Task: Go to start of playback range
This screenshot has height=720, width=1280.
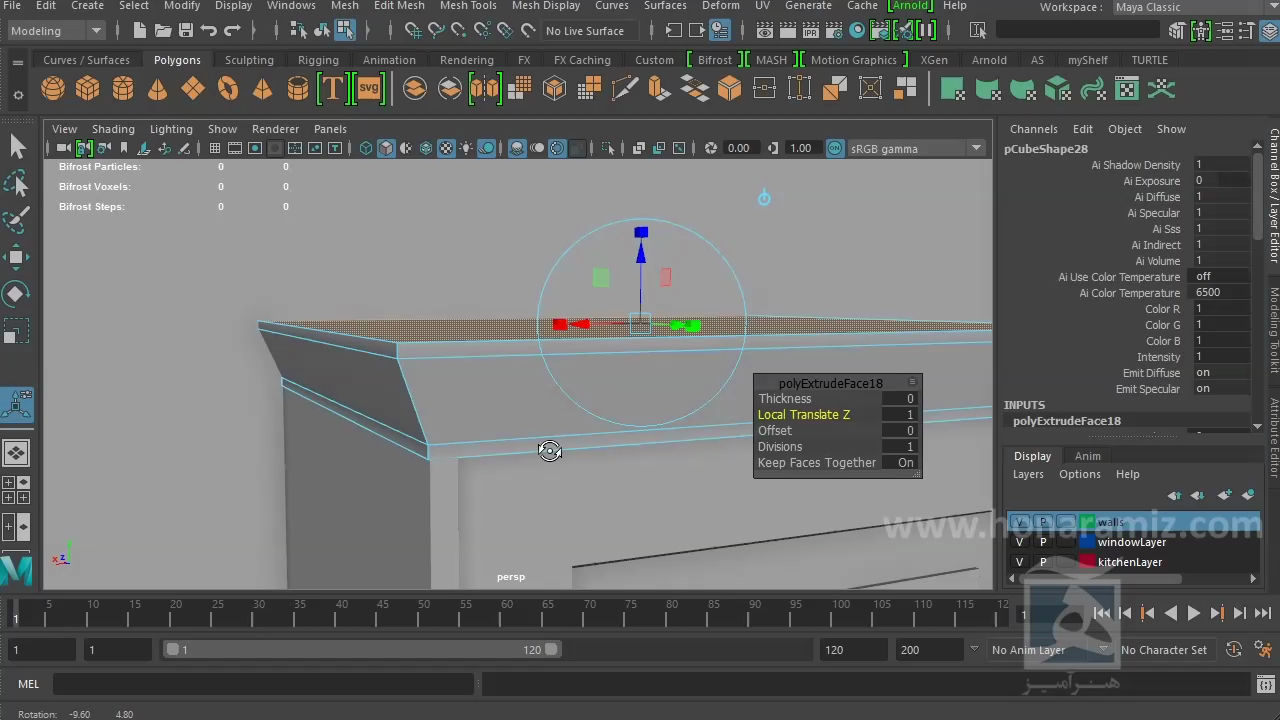Action: click(x=1101, y=613)
